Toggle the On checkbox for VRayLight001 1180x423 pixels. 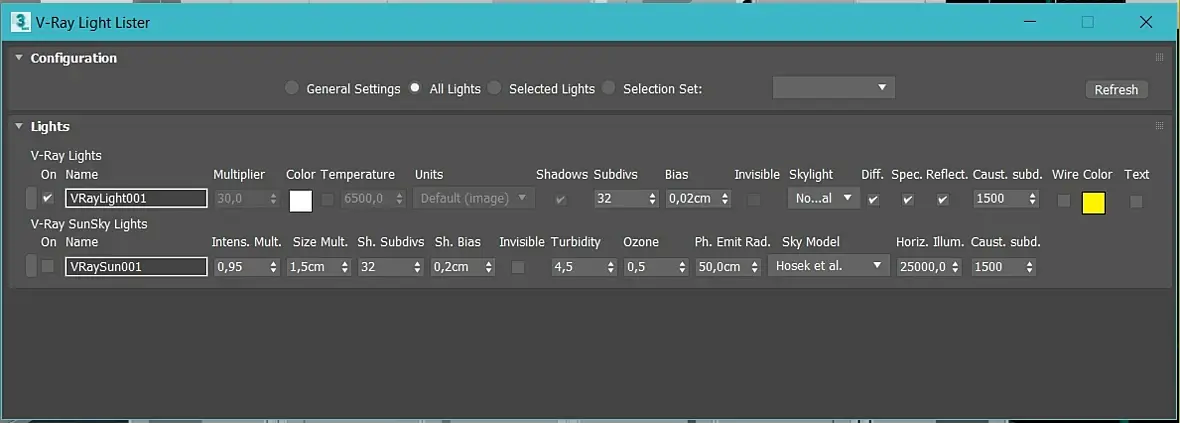48,199
